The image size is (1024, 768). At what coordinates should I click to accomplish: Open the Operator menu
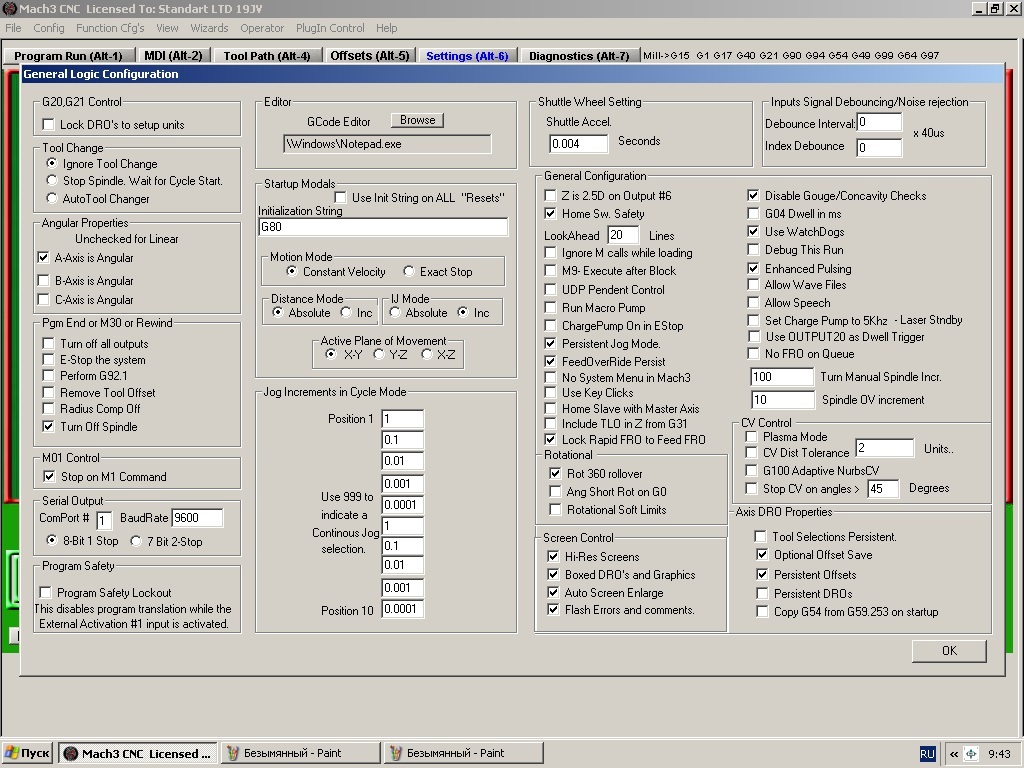point(262,28)
